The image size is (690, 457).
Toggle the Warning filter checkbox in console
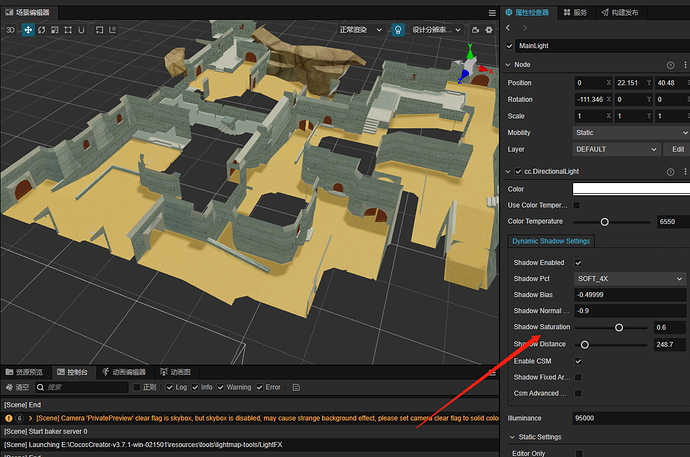point(221,387)
